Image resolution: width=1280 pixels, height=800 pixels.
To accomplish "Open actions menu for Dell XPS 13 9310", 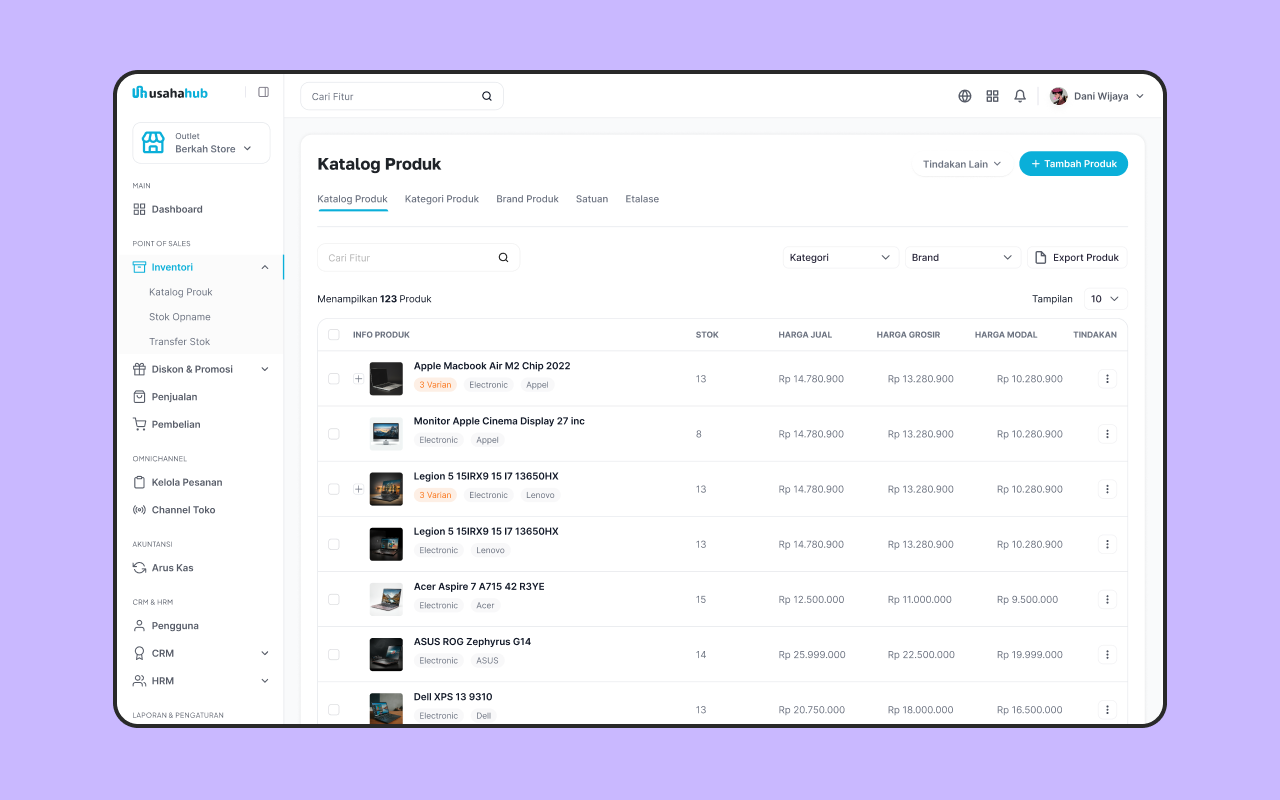I will [1107, 710].
